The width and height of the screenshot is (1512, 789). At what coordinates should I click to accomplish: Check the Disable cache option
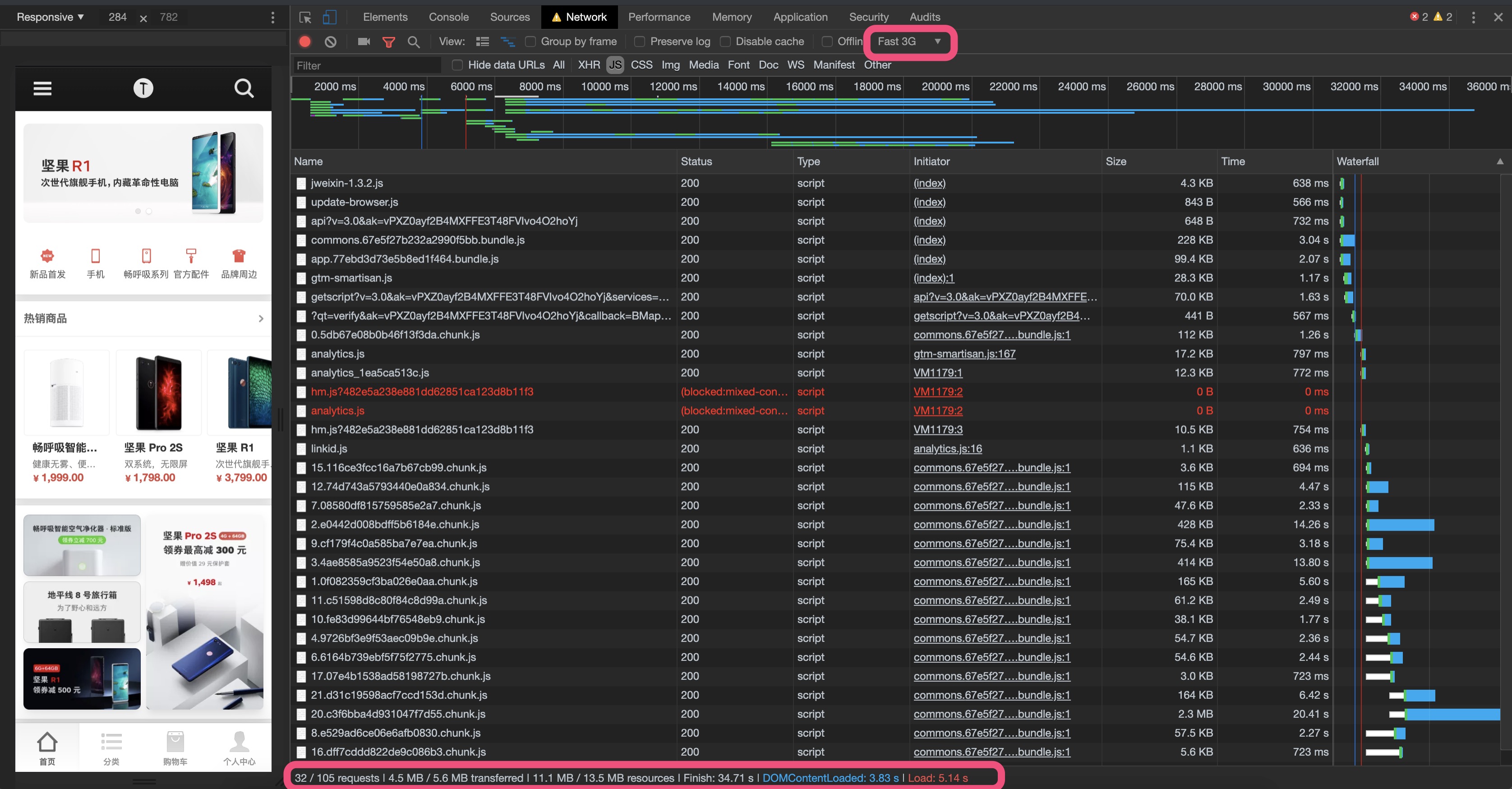point(725,42)
